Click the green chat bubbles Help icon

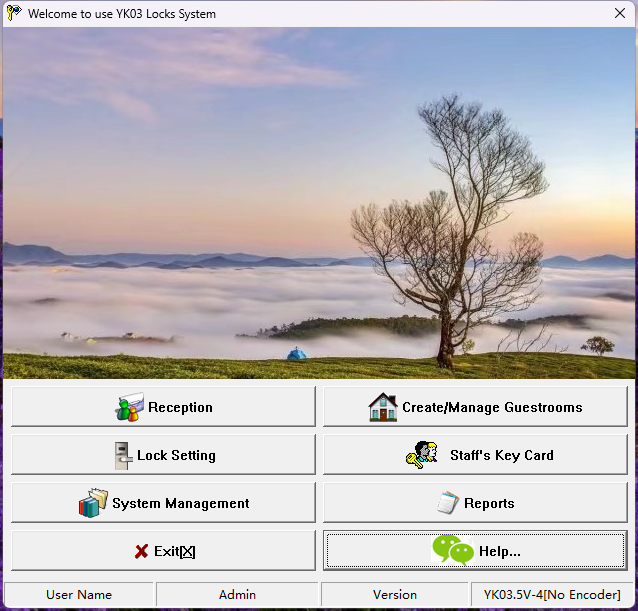[x=452, y=550]
